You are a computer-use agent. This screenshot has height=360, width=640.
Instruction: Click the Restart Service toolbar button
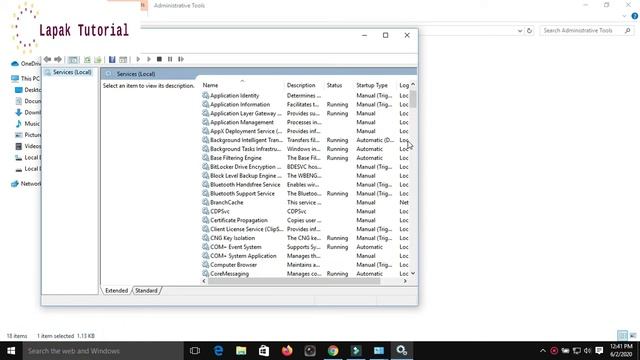point(181,59)
